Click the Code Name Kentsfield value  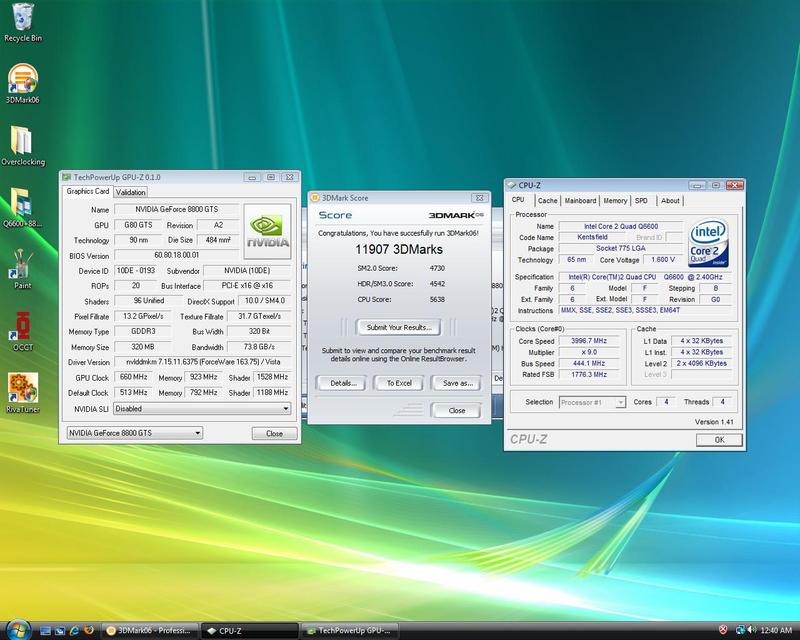click(592, 237)
